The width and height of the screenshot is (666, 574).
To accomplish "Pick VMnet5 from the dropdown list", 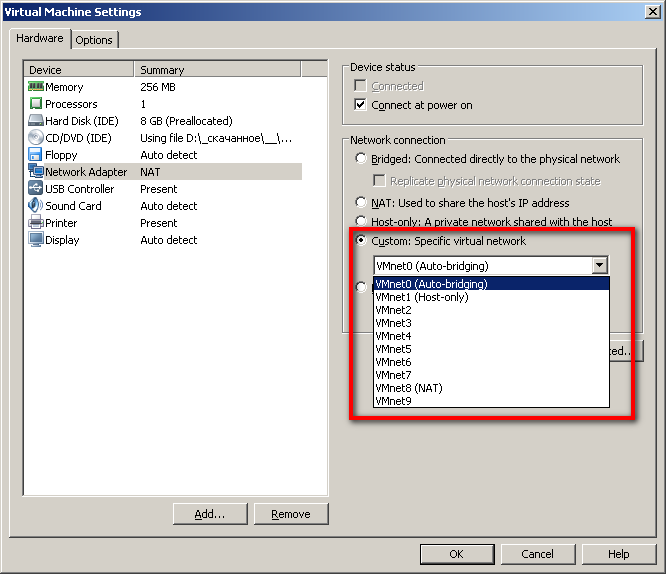I will pos(491,349).
